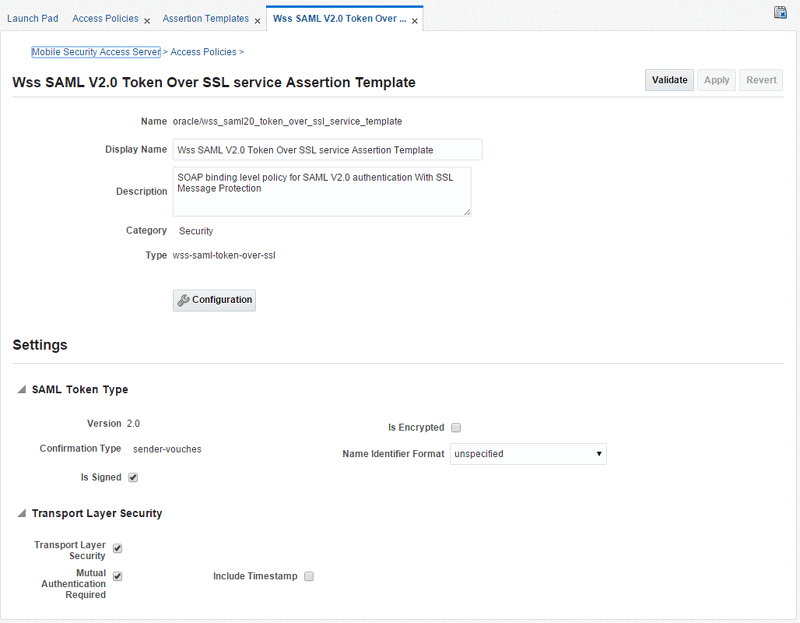
Task: Open the Access Policies breadcrumb link
Action: pyautogui.click(x=203, y=52)
